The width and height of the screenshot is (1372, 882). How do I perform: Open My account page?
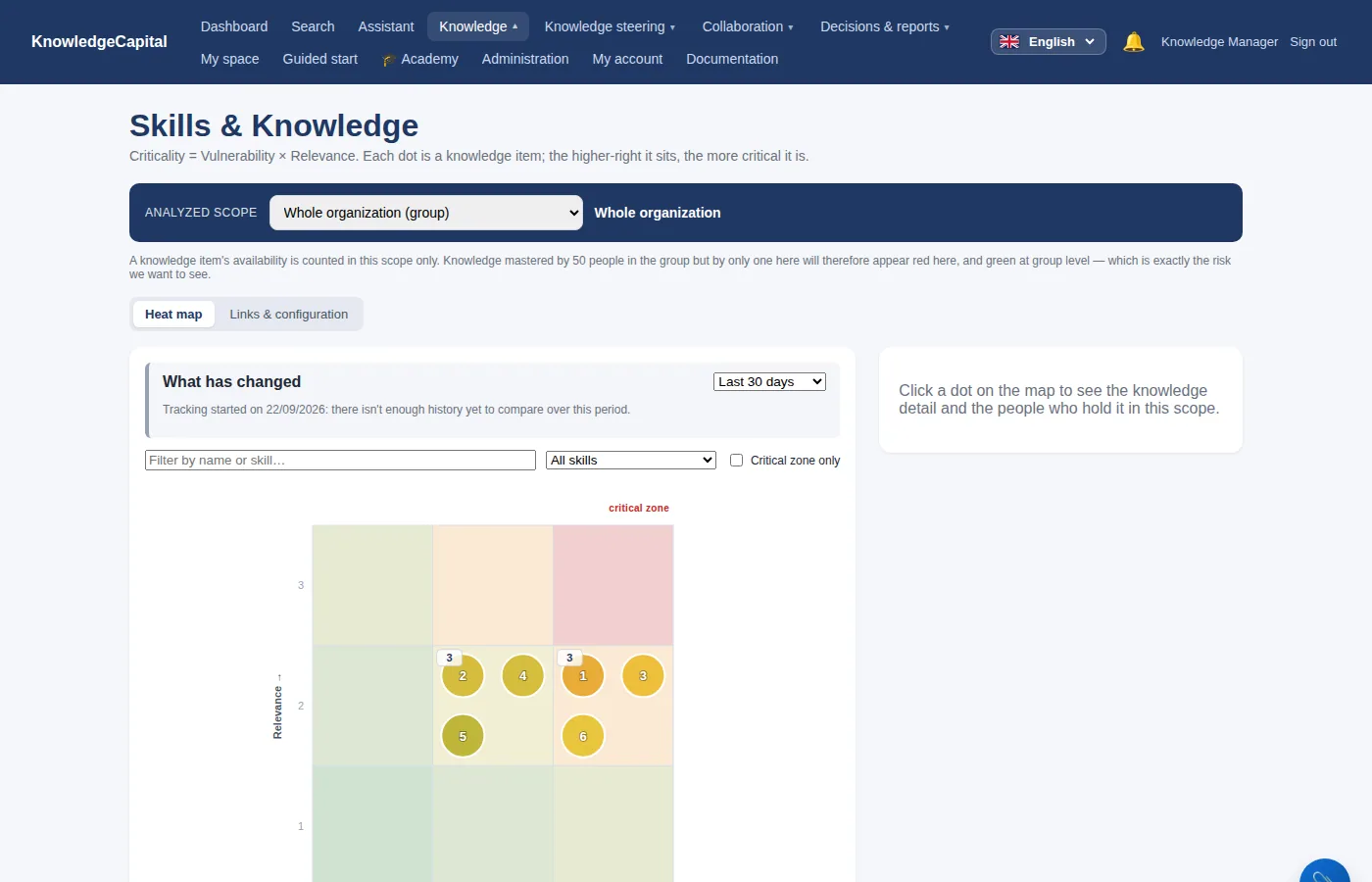click(x=627, y=59)
